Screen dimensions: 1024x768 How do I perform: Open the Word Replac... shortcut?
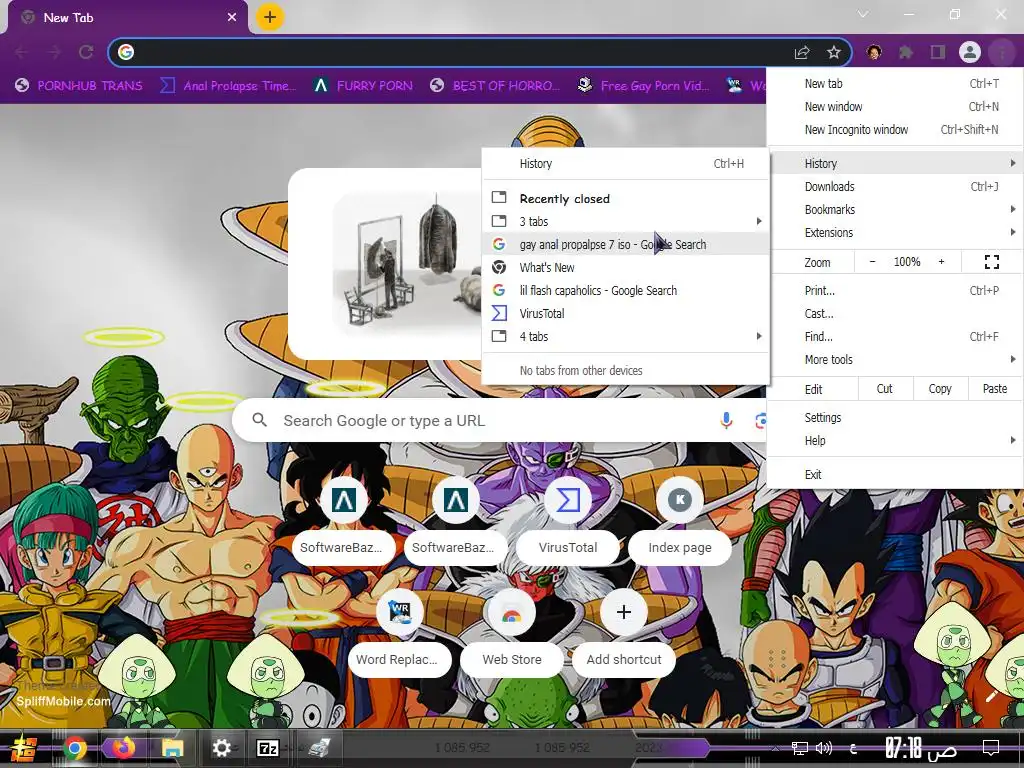tap(400, 634)
